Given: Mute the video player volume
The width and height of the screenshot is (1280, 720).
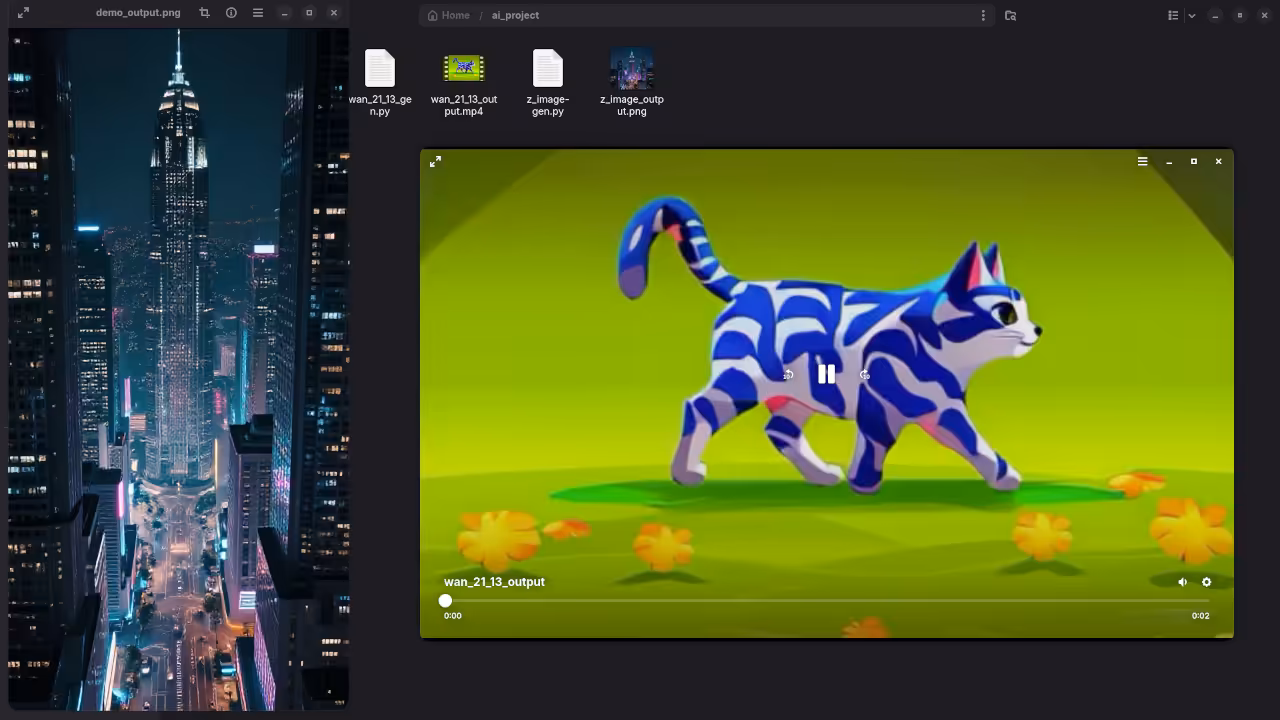Looking at the screenshot, I should (1182, 582).
